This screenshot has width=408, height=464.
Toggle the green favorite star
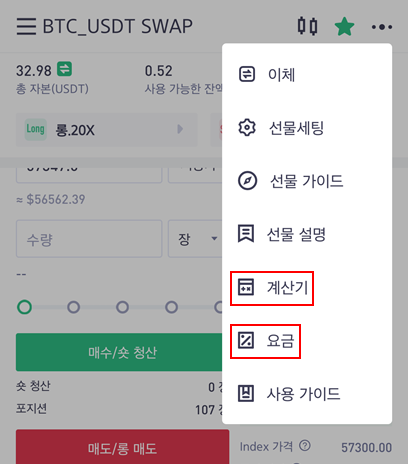tap(344, 27)
